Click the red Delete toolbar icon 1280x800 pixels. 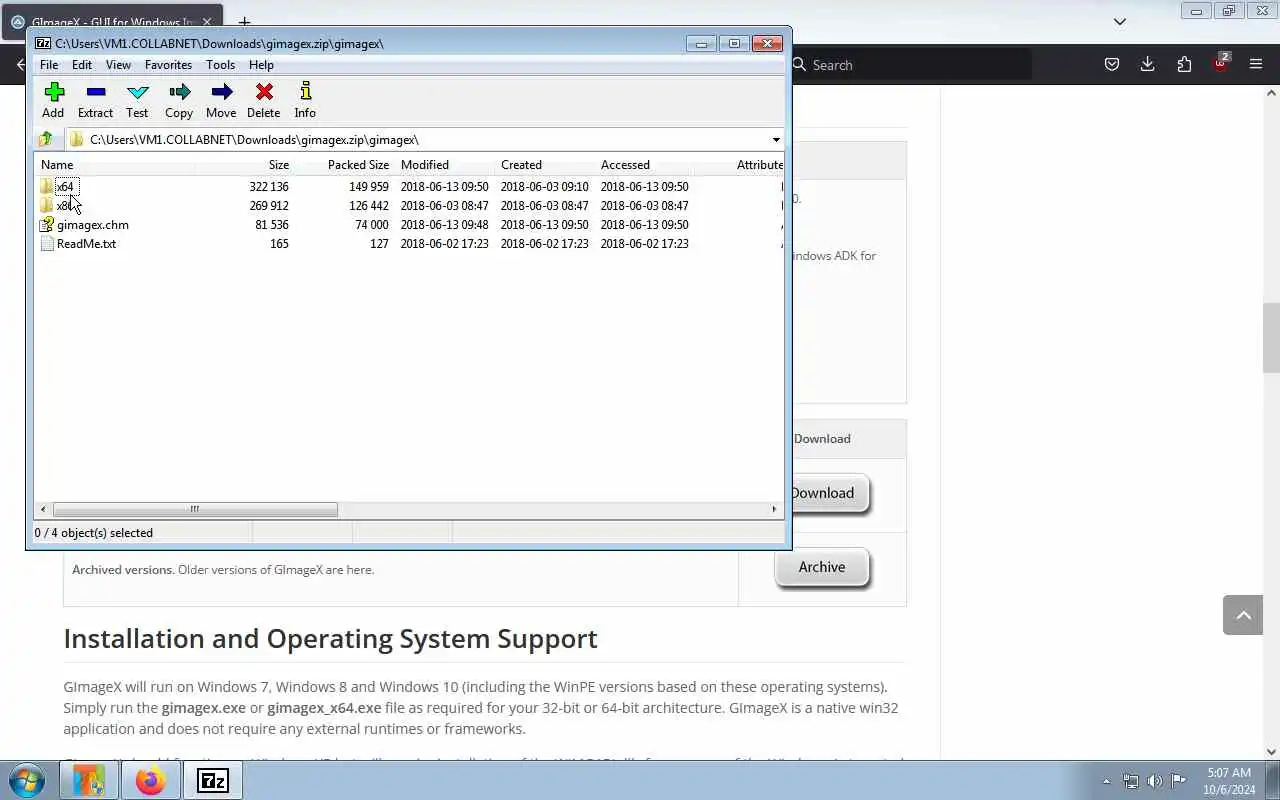coord(264,99)
